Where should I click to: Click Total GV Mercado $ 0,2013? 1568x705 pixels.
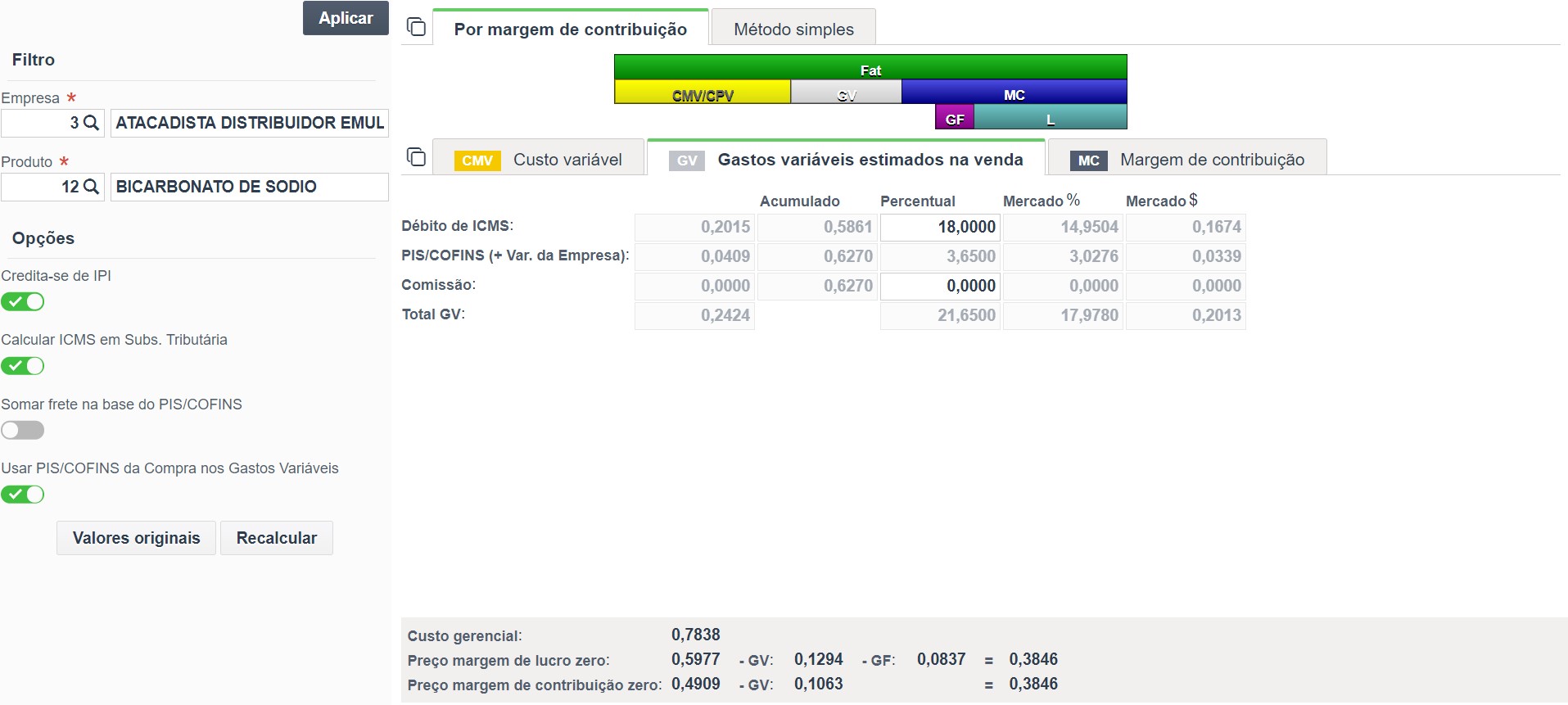(x=1186, y=315)
